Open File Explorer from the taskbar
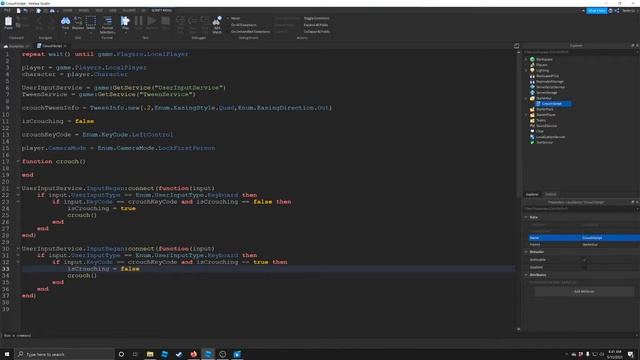The width and height of the screenshot is (640, 360). pos(150,354)
